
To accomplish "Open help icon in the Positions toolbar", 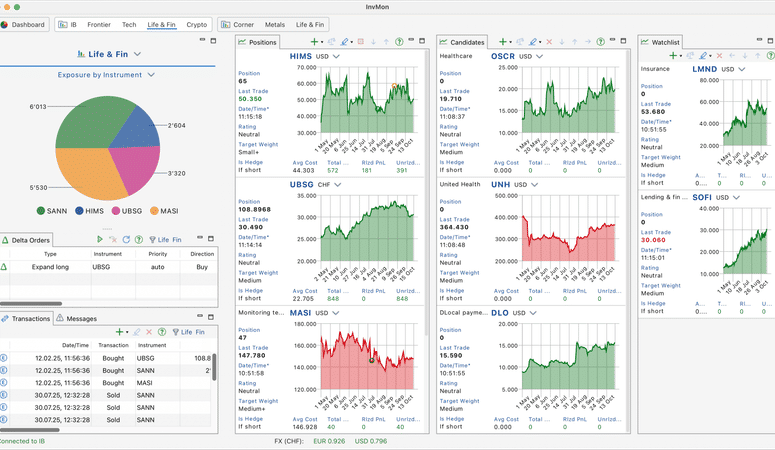I will pyautogui.click(x=400, y=42).
